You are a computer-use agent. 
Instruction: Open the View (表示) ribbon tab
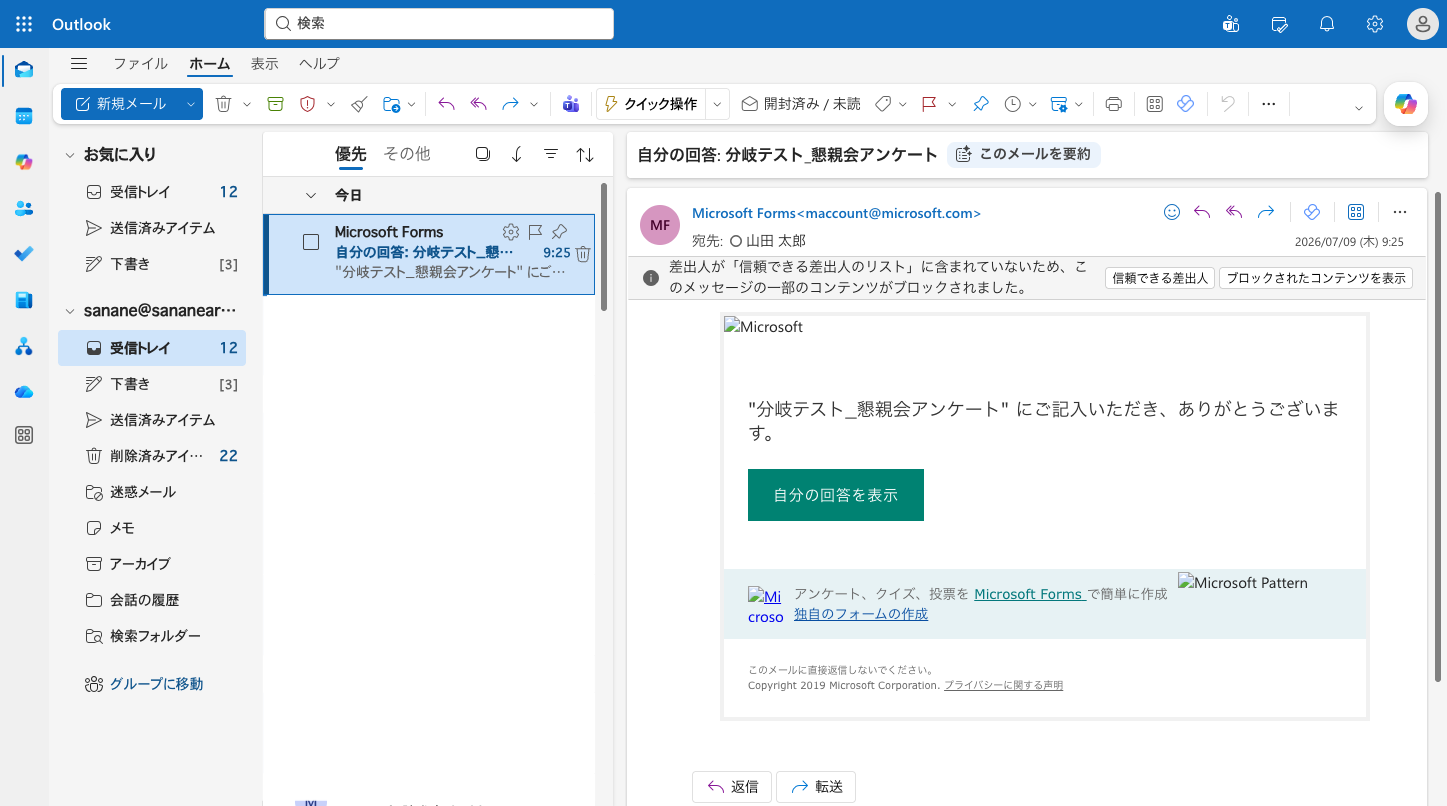(x=265, y=64)
